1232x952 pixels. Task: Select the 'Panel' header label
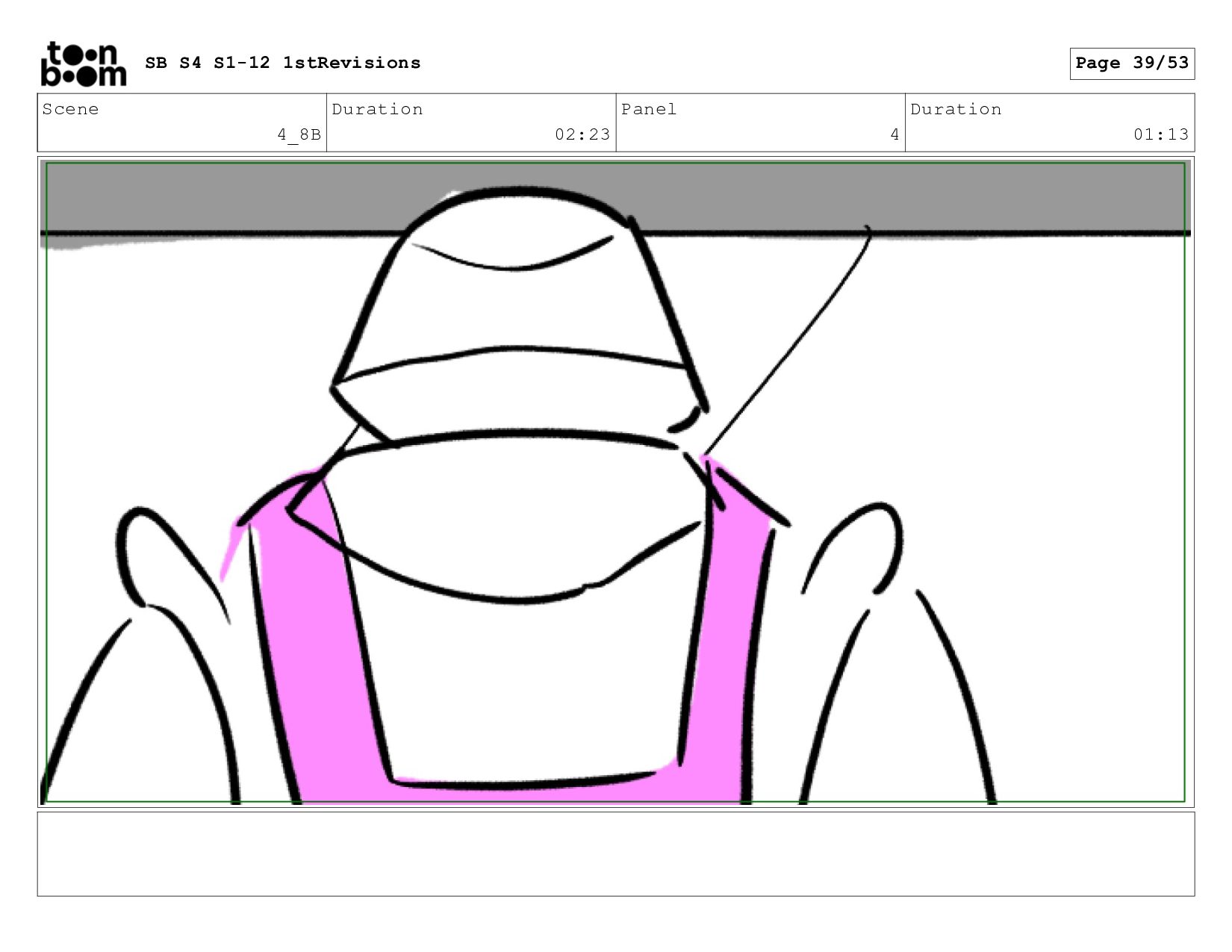pos(649,109)
